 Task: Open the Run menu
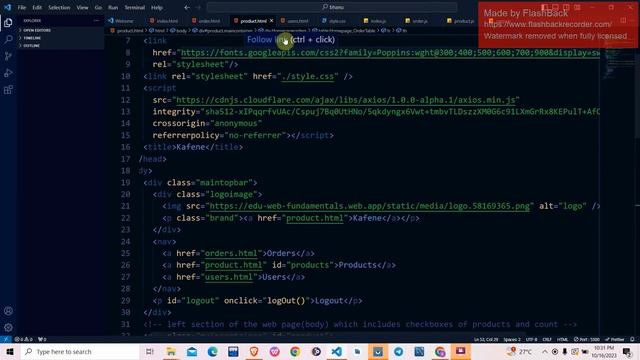pyautogui.click(x=113, y=7)
